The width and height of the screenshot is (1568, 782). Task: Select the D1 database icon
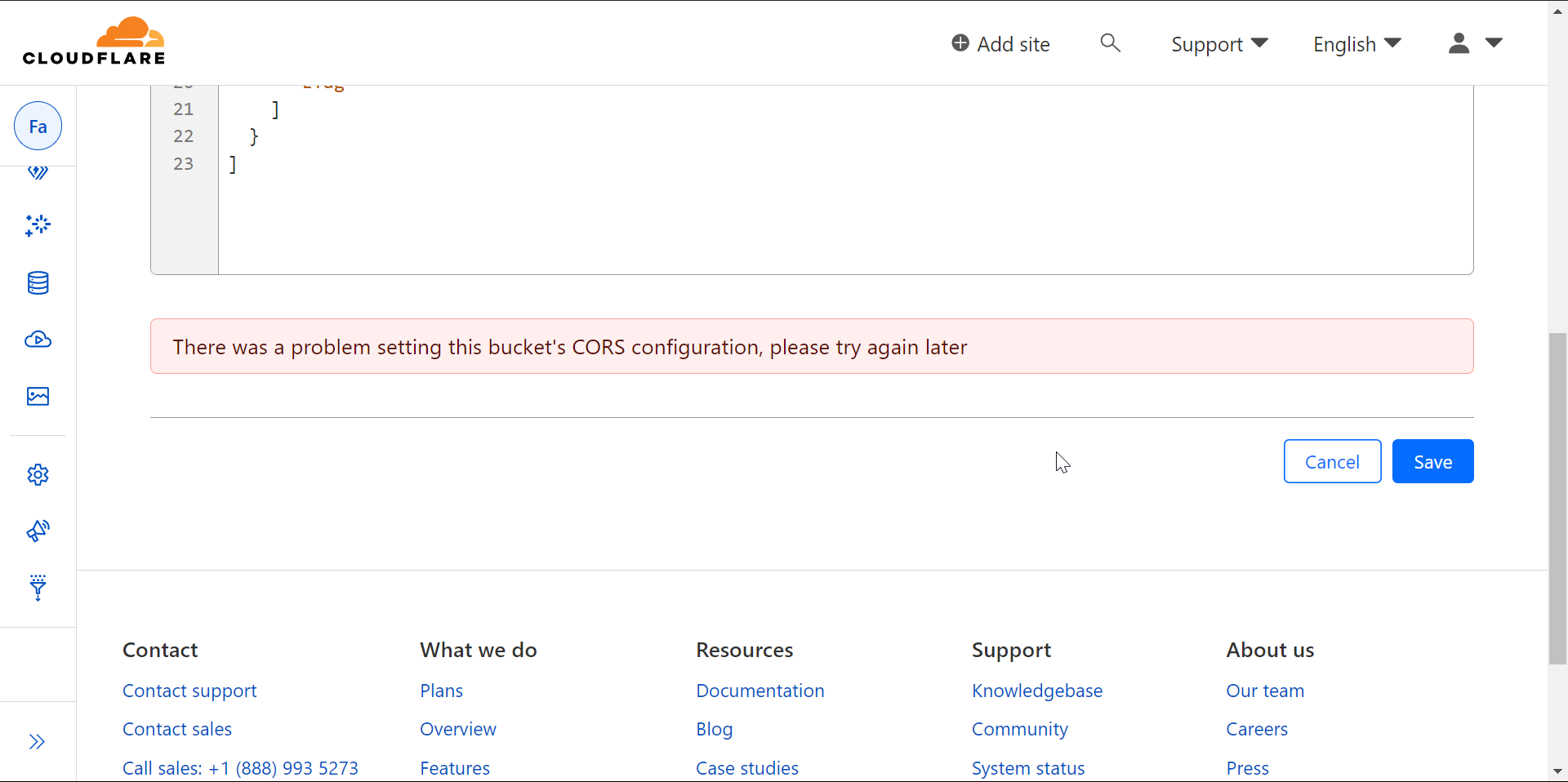coord(38,283)
